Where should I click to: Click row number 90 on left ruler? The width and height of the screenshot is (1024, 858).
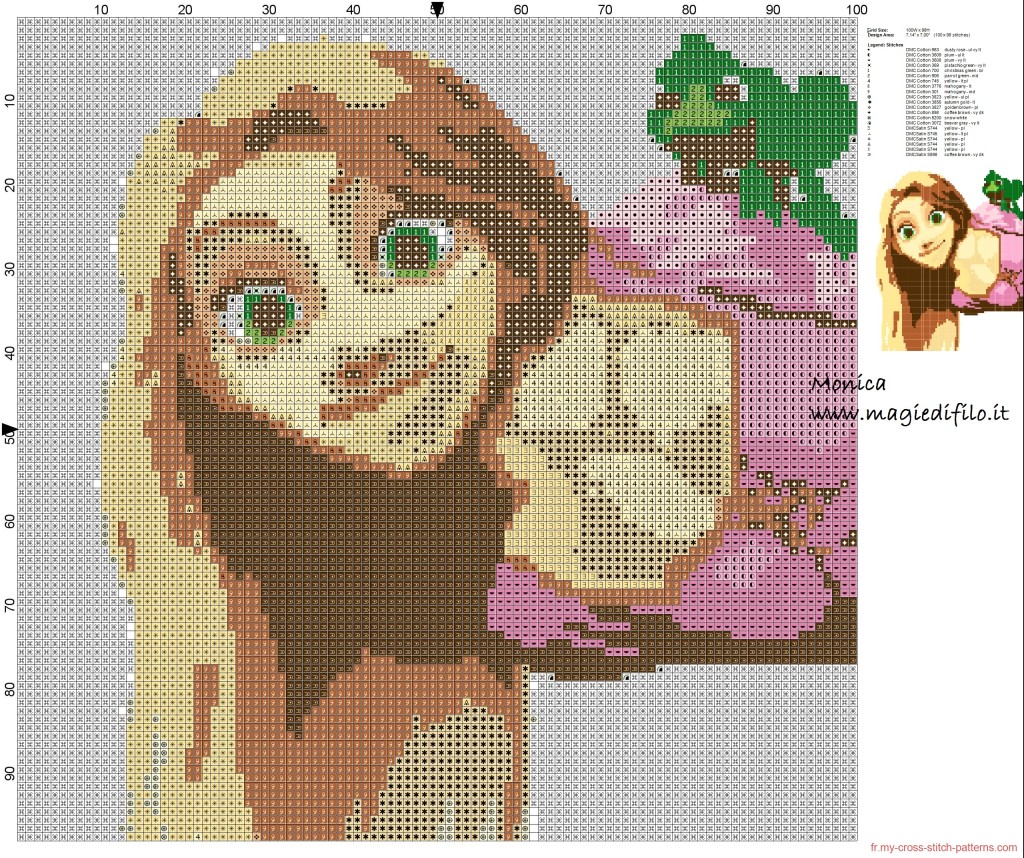click(9, 774)
